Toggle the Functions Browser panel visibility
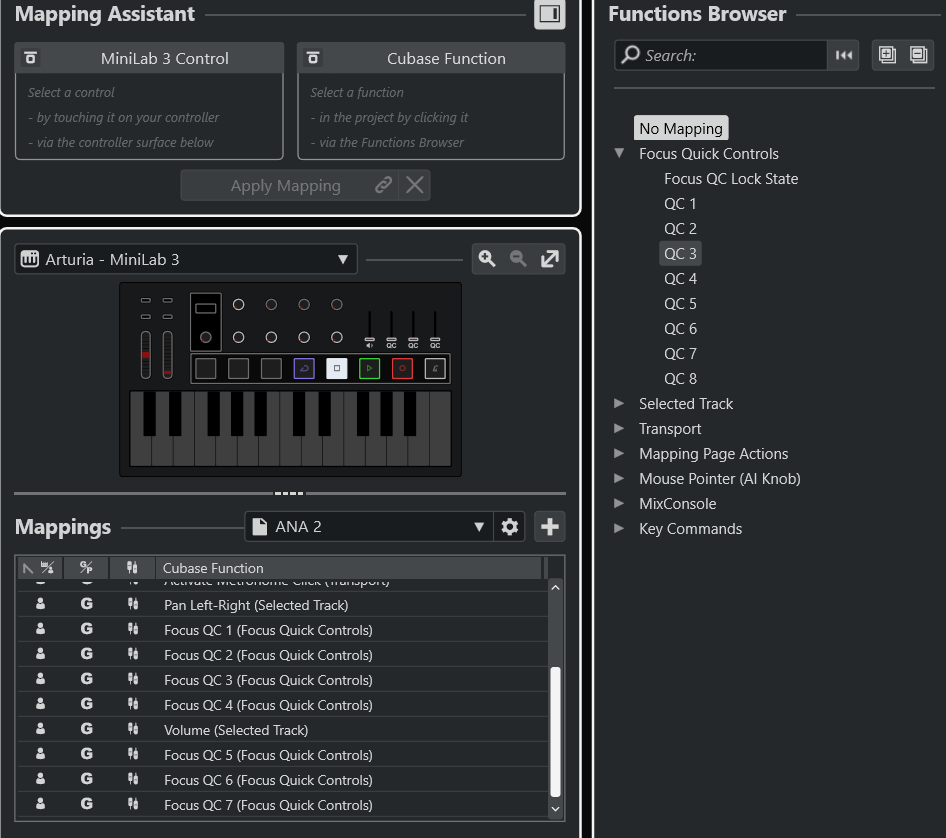This screenshot has width=946, height=838. (549, 14)
